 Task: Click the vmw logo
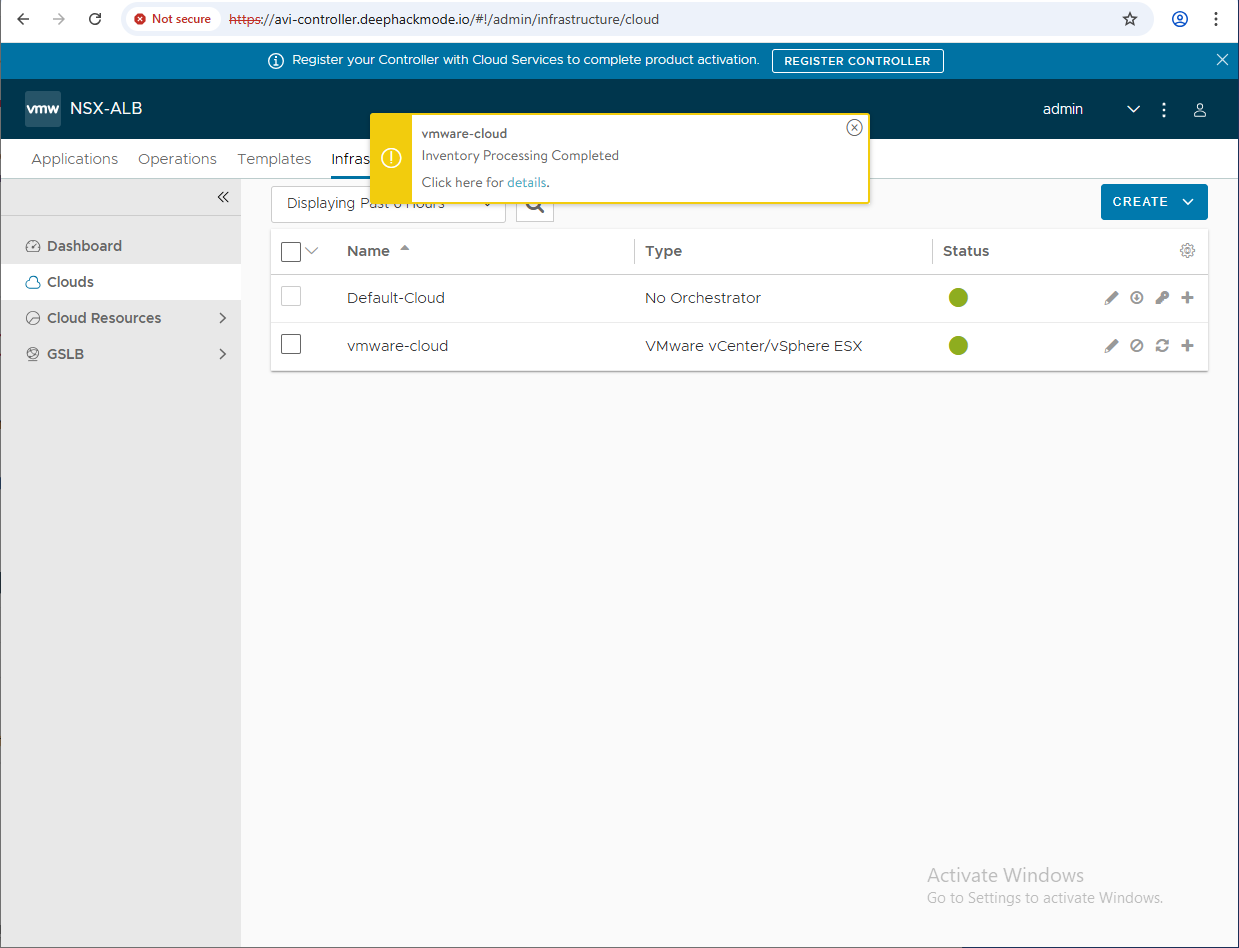tap(43, 109)
